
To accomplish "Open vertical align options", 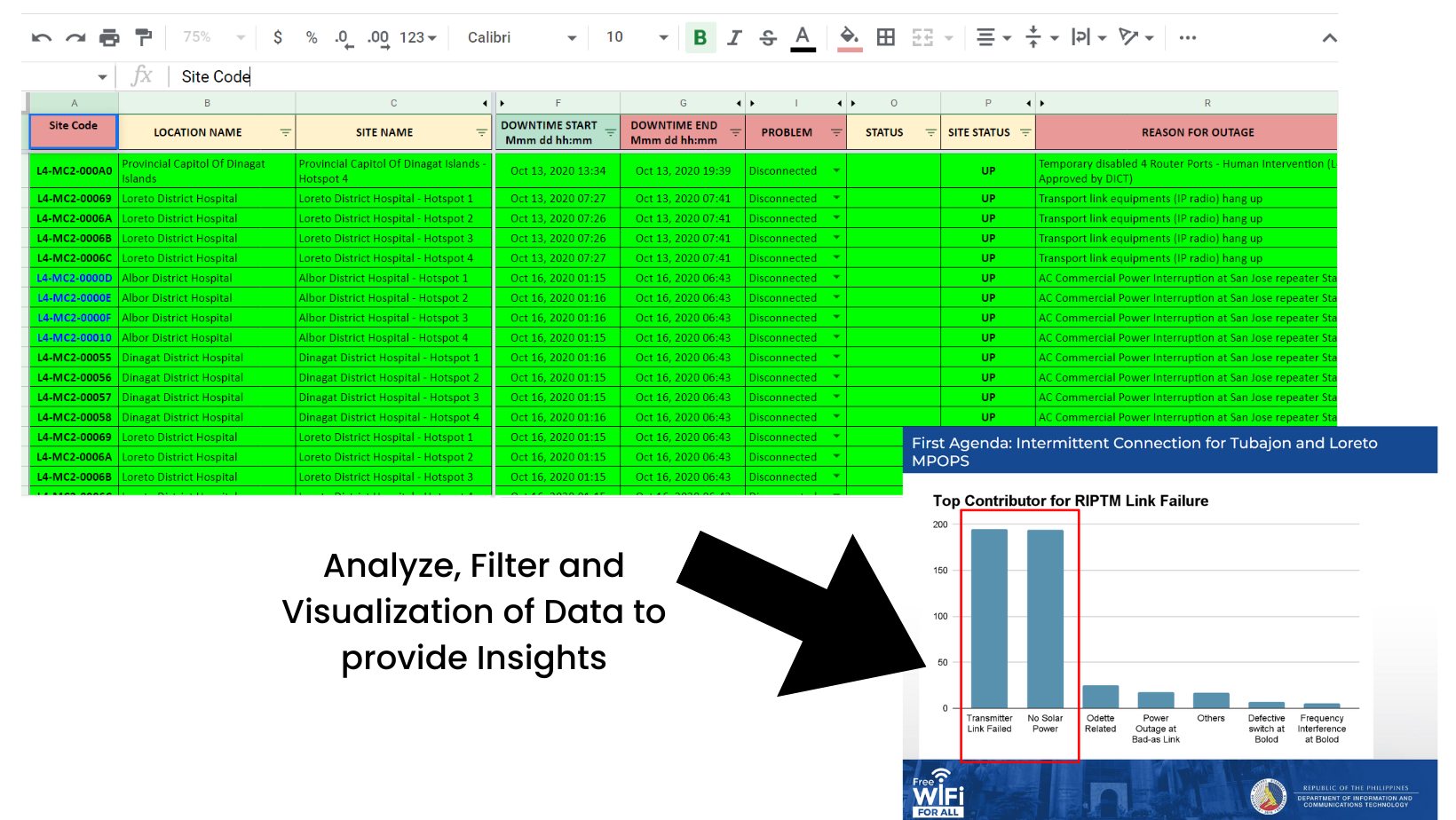I will click(x=1041, y=37).
